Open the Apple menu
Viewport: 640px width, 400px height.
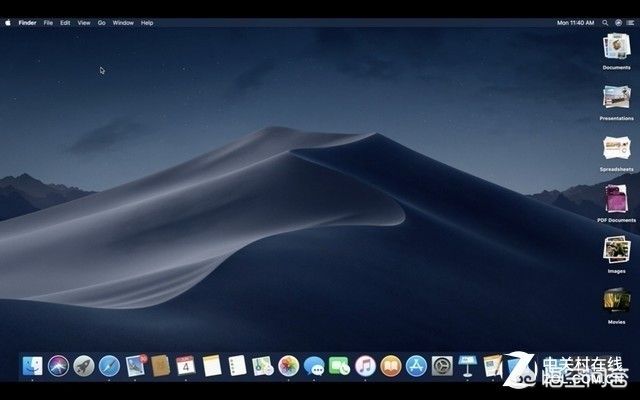(x=8, y=23)
